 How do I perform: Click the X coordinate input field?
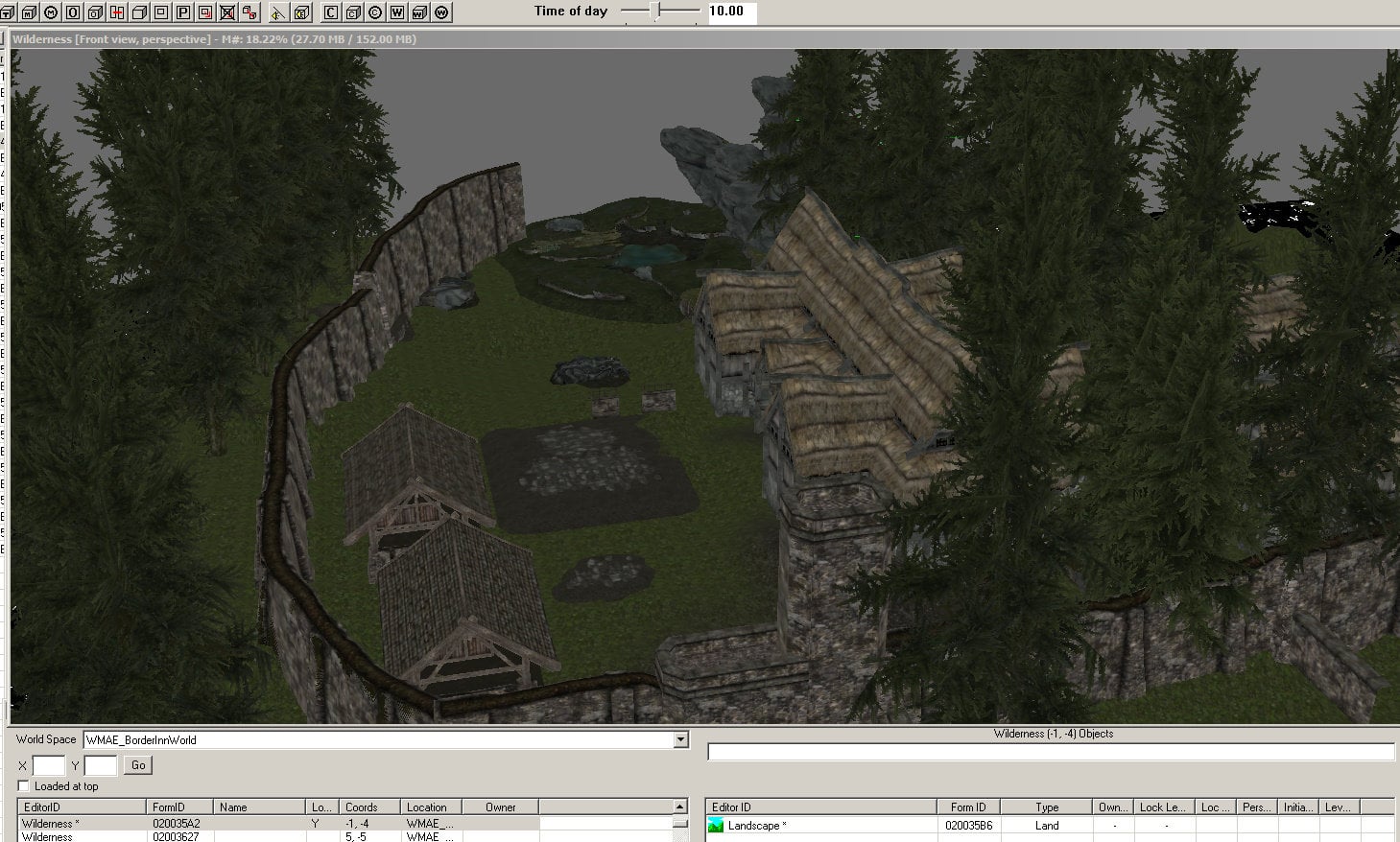(49, 765)
